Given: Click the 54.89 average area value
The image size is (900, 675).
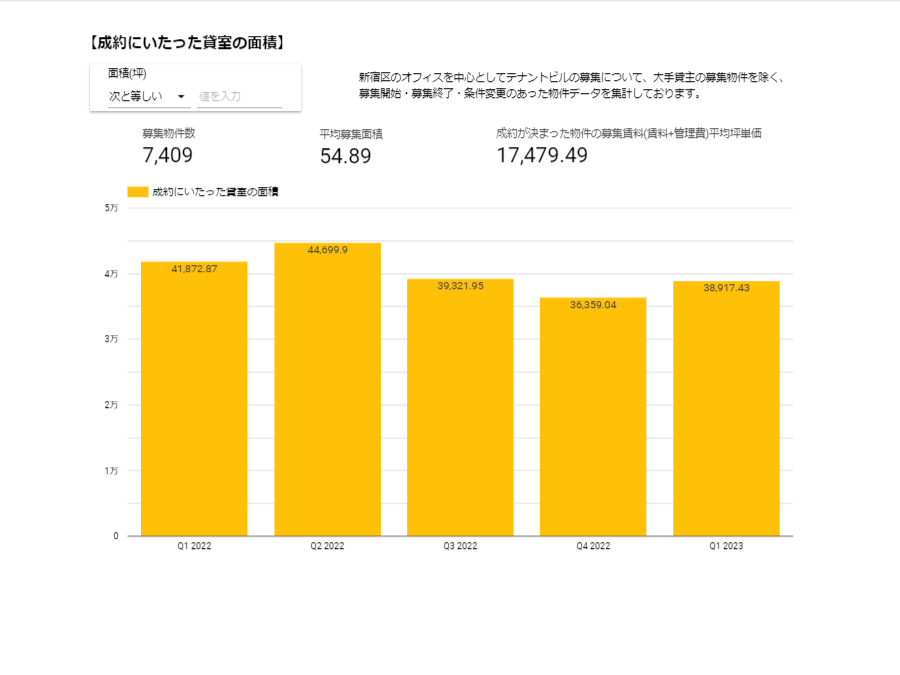Looking at the screenshot, I should (346, 156).
